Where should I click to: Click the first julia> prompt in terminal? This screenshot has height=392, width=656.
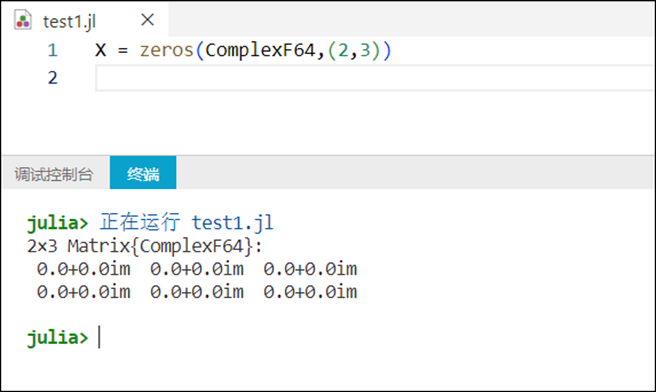pos(58,223)
